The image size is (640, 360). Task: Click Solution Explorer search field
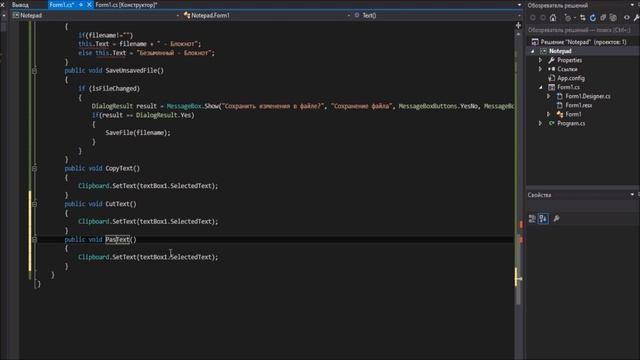coord(583,30)
